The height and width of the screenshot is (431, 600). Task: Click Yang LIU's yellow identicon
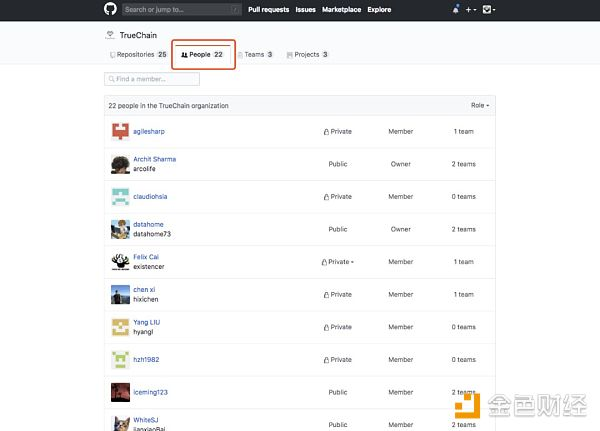pyautogui.click(x=120, y=327)
